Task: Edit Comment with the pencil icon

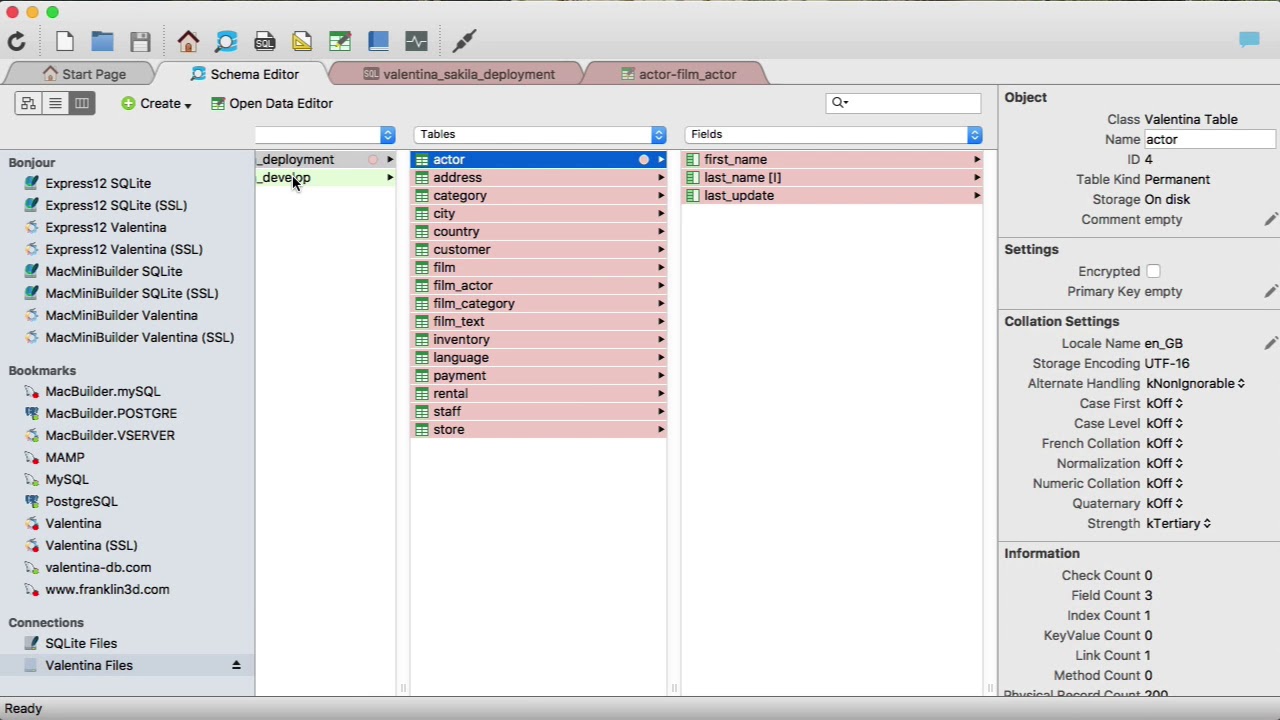Action: pyautogui.click(x=1270, y=219)
